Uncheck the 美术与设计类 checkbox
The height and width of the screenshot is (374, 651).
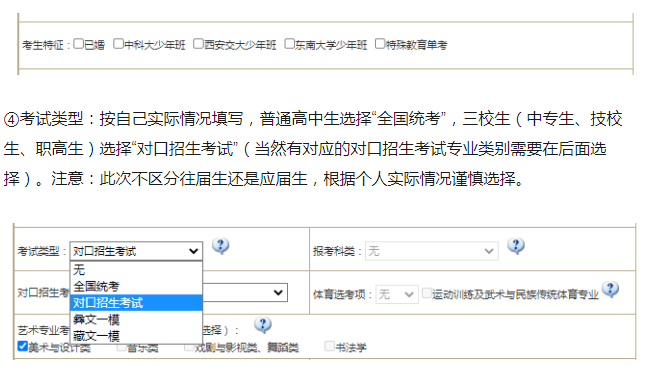pos(23,346)
